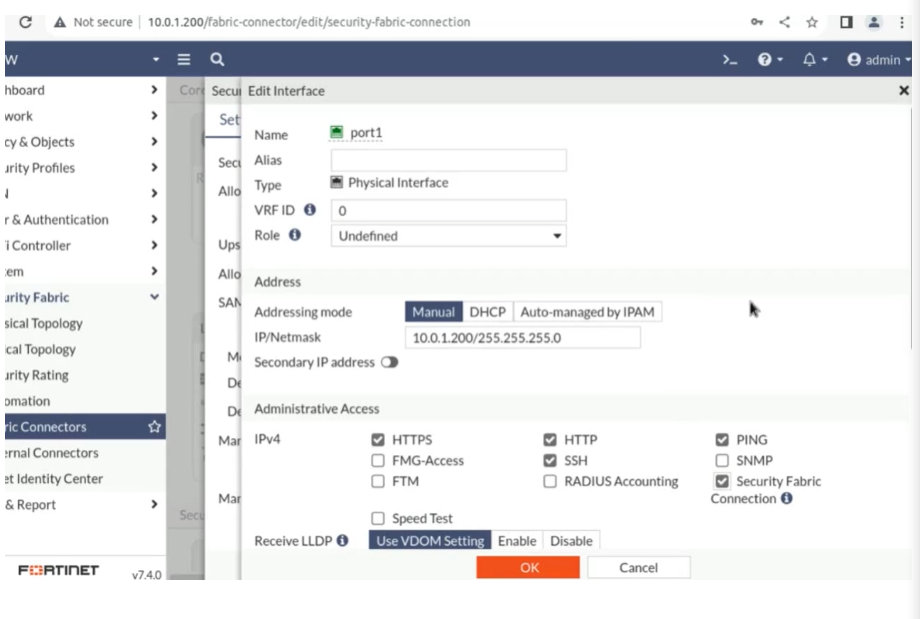This screenshot has width=920, height=619.
Task: Toggle the Secondary IP address switch
Action: click(390, 362)
